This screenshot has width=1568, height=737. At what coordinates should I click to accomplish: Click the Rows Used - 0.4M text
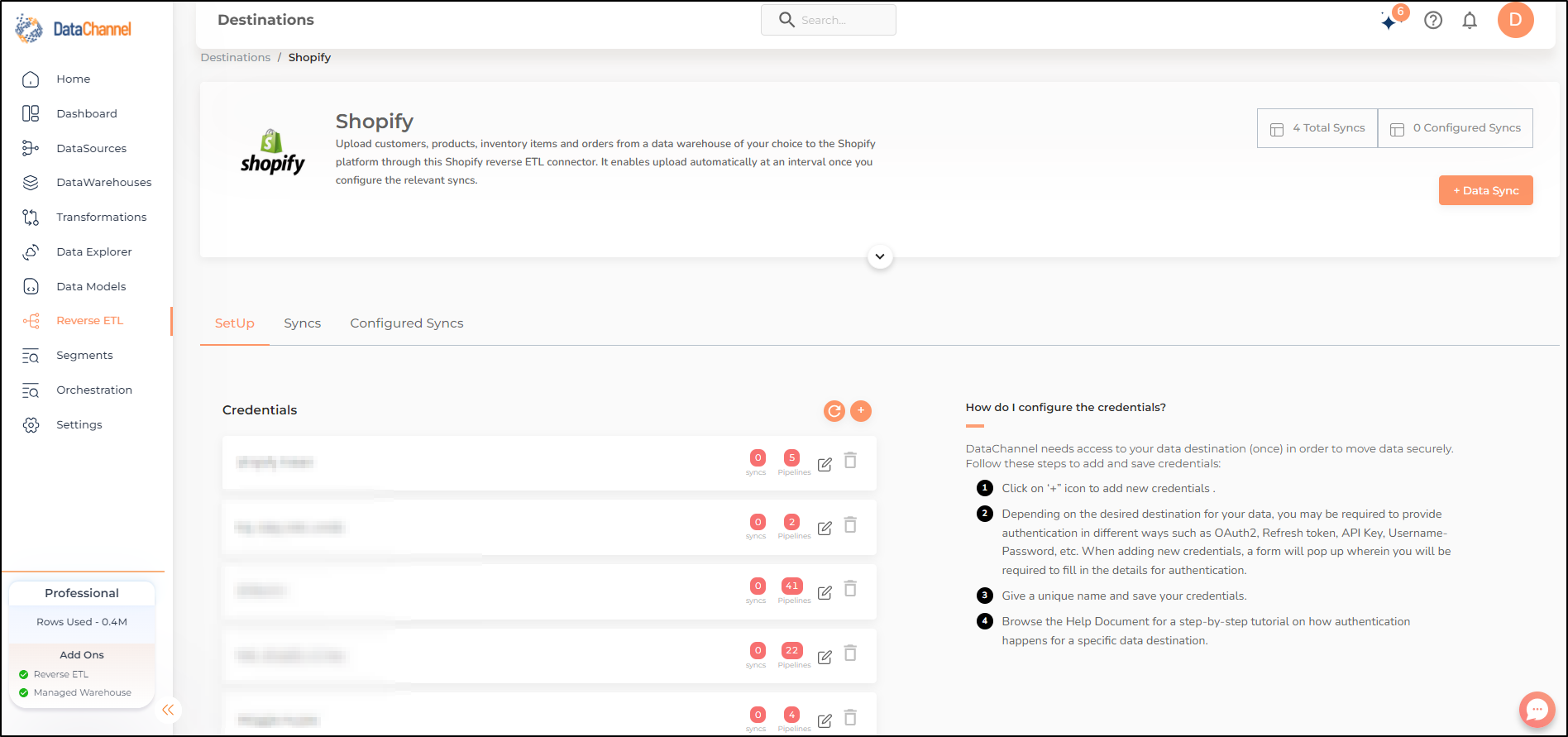[x=82, y=622]
